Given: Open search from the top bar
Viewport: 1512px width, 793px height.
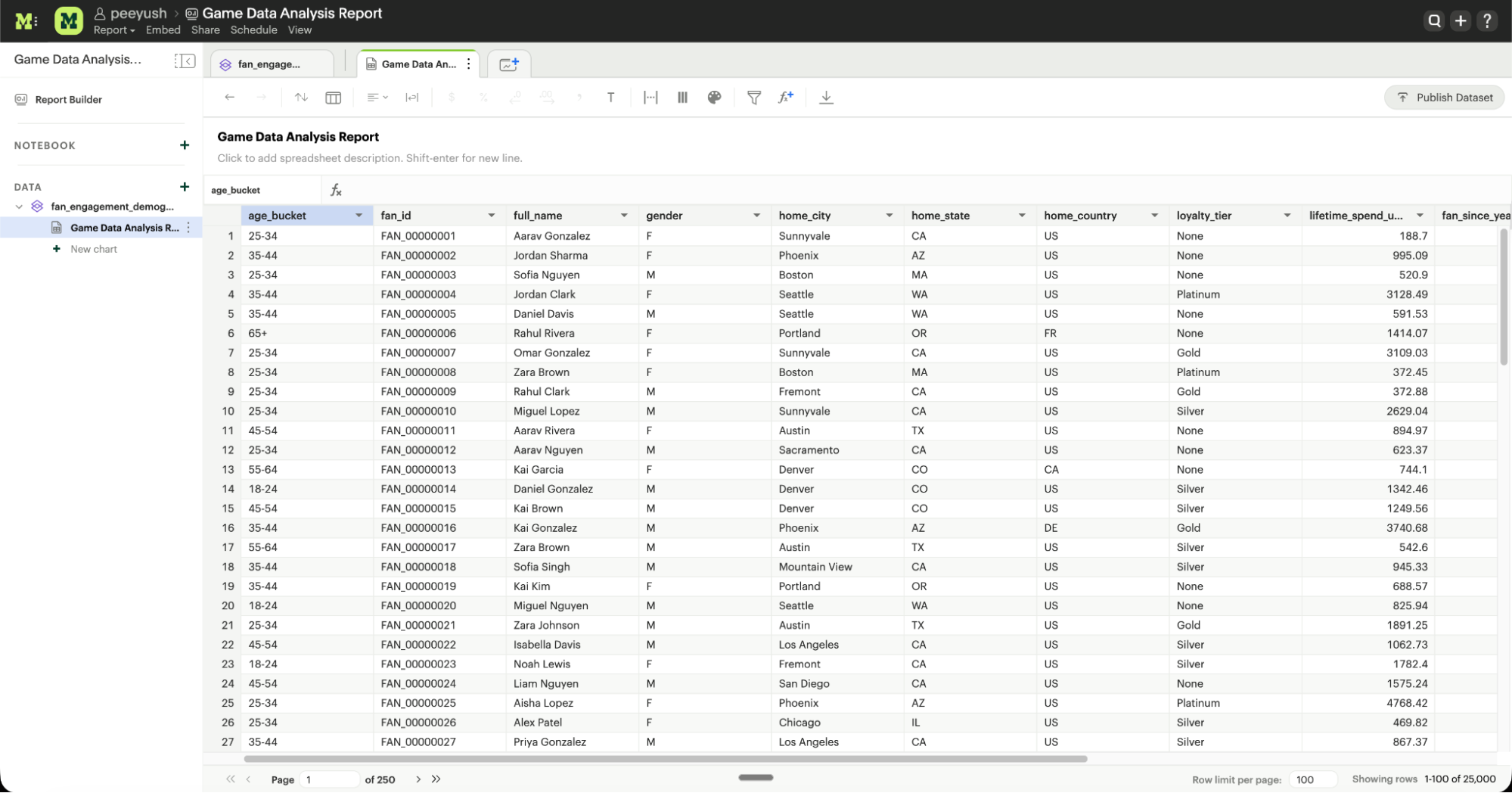Looking at the screenshot, I should (x=1434, y=20).
